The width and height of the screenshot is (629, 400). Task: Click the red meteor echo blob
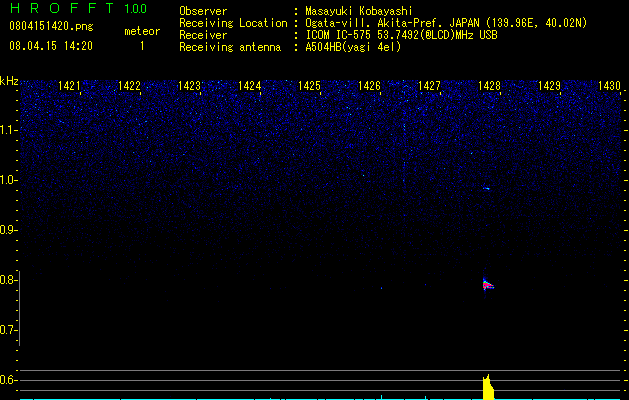487,285
